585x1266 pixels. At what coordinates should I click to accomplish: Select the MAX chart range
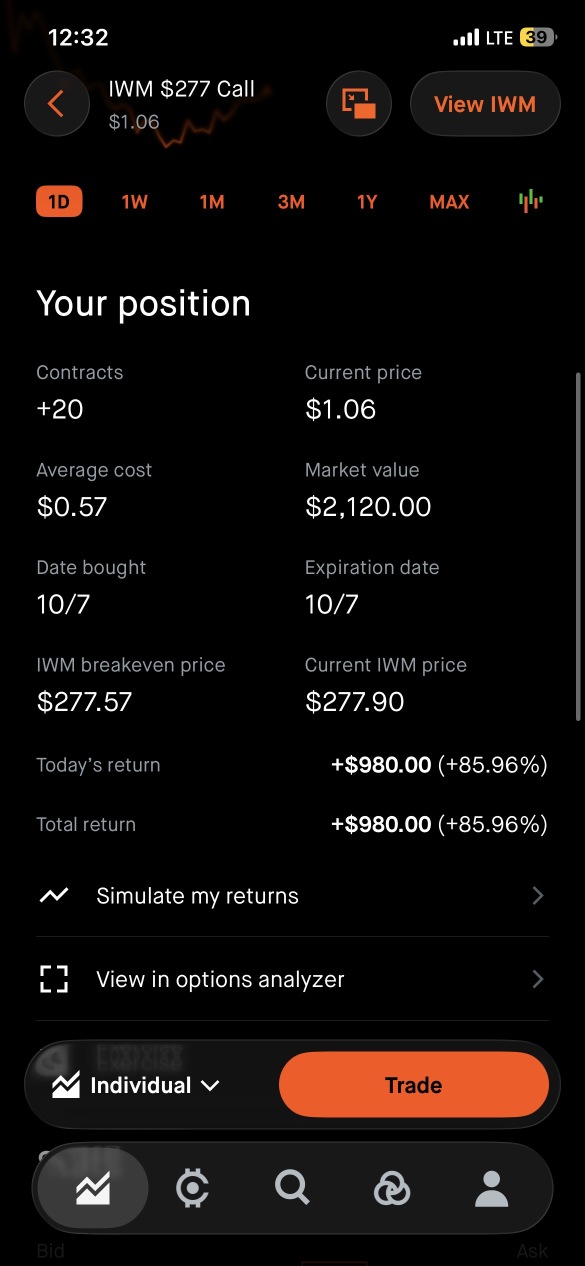(449, 202)
